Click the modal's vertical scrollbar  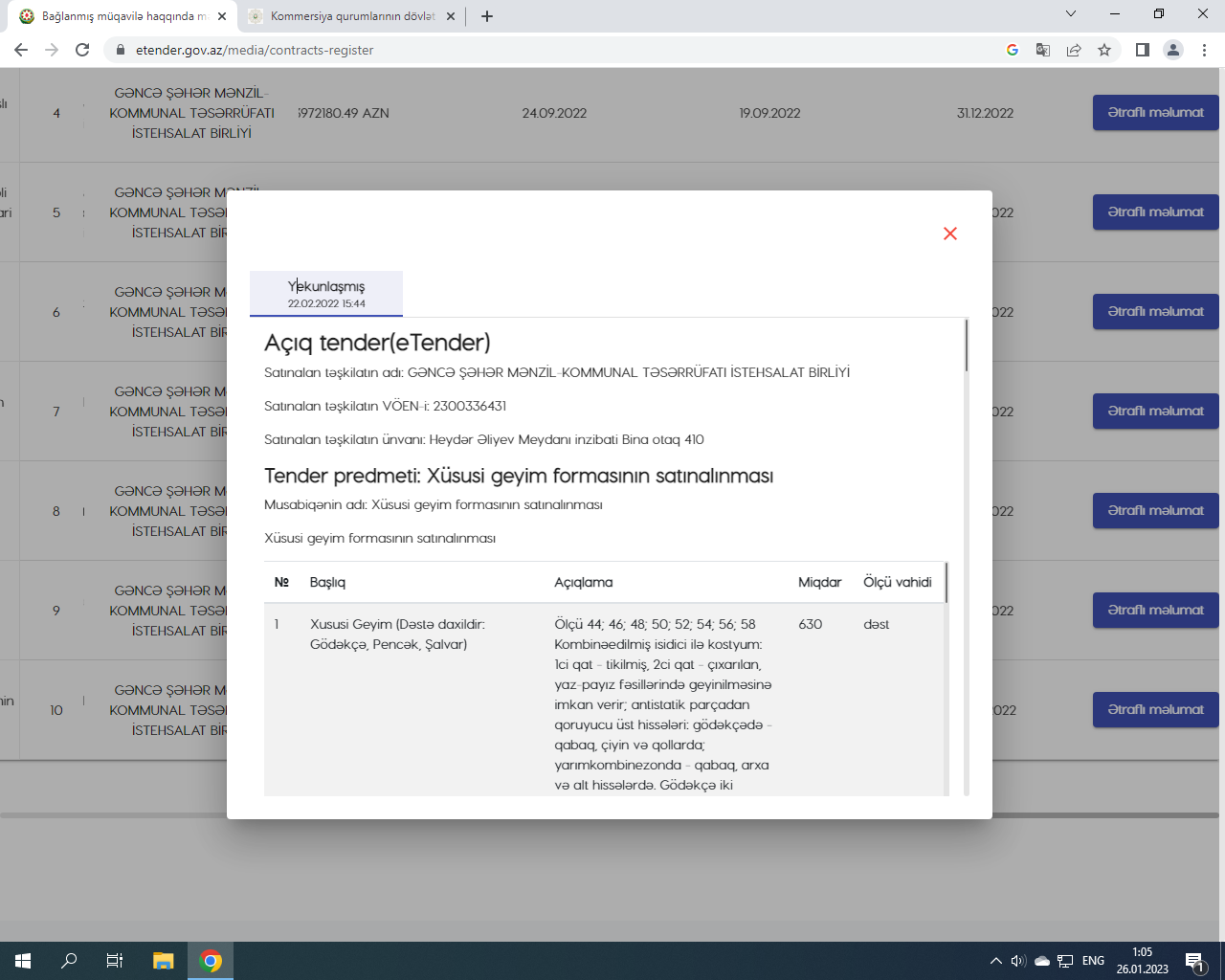click(966, 345)
